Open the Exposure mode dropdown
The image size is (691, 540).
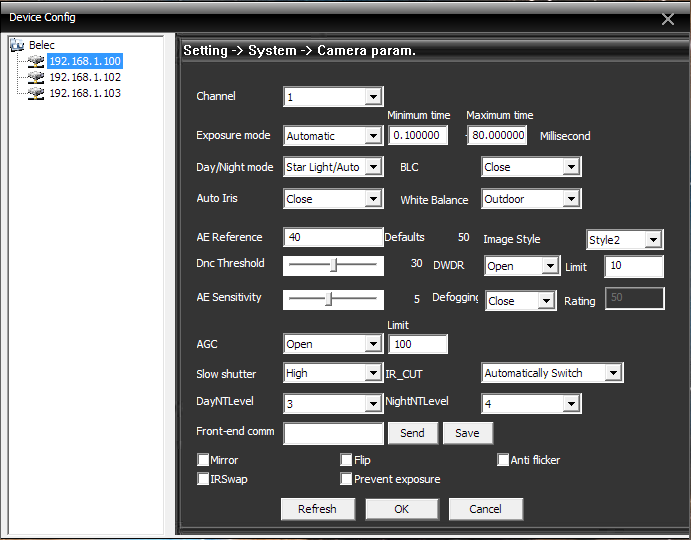(334, 136)
